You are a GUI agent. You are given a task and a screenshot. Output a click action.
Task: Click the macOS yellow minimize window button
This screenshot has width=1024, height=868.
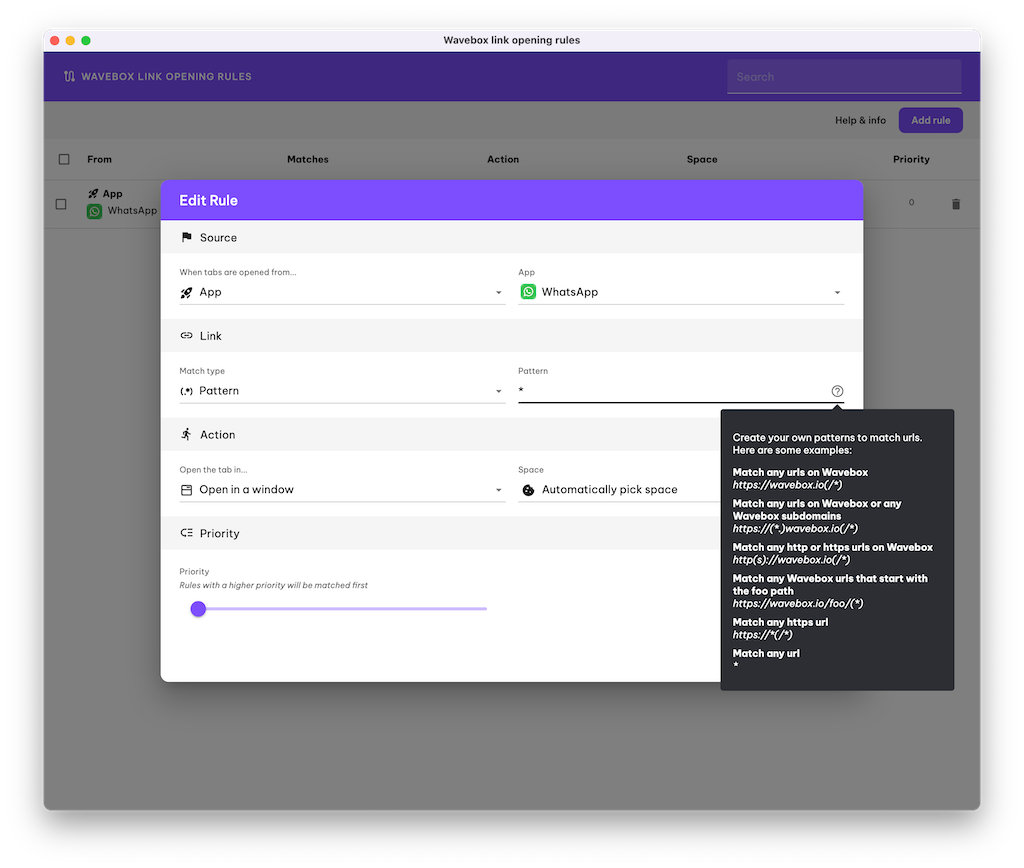pos(70,40)
